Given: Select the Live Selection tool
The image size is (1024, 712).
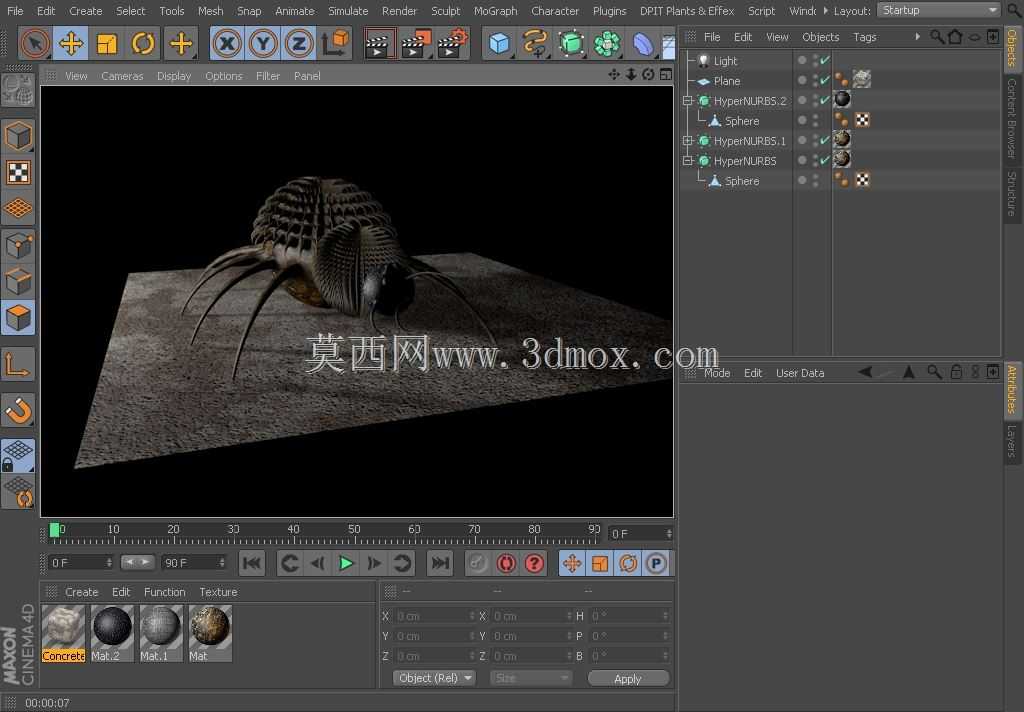Looking at the screenshot, I should [35, 44].
